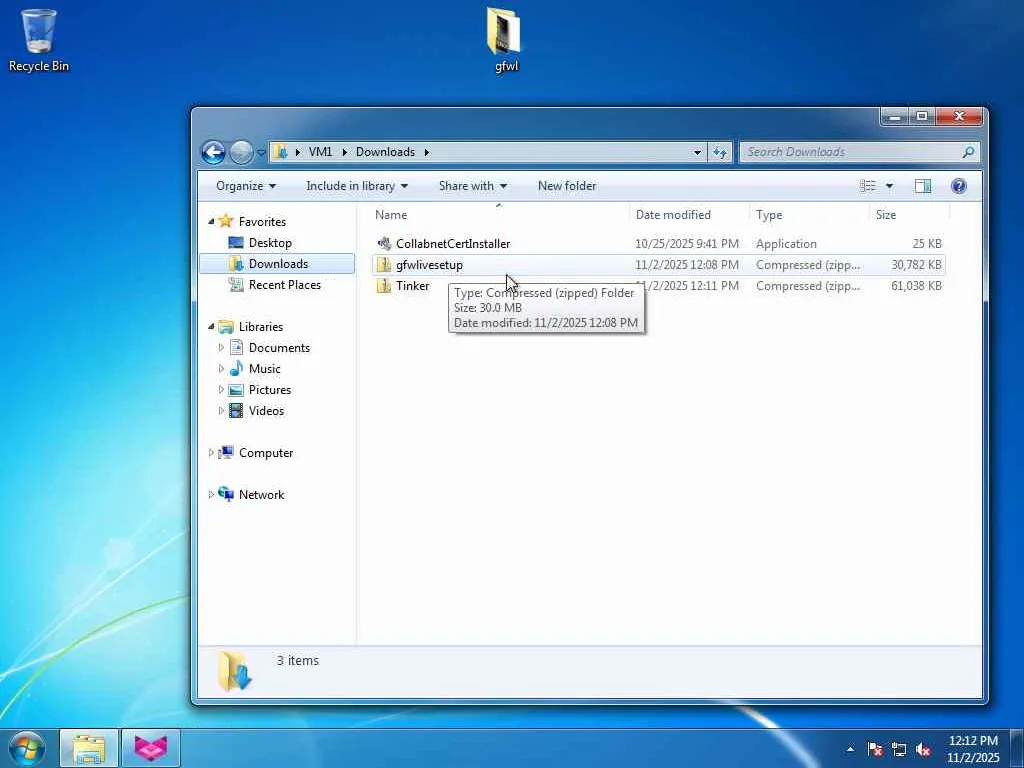Open the Include in library menu
Image resolution: width=1024 pixels, height=768 pixels.
click(357, 186)
